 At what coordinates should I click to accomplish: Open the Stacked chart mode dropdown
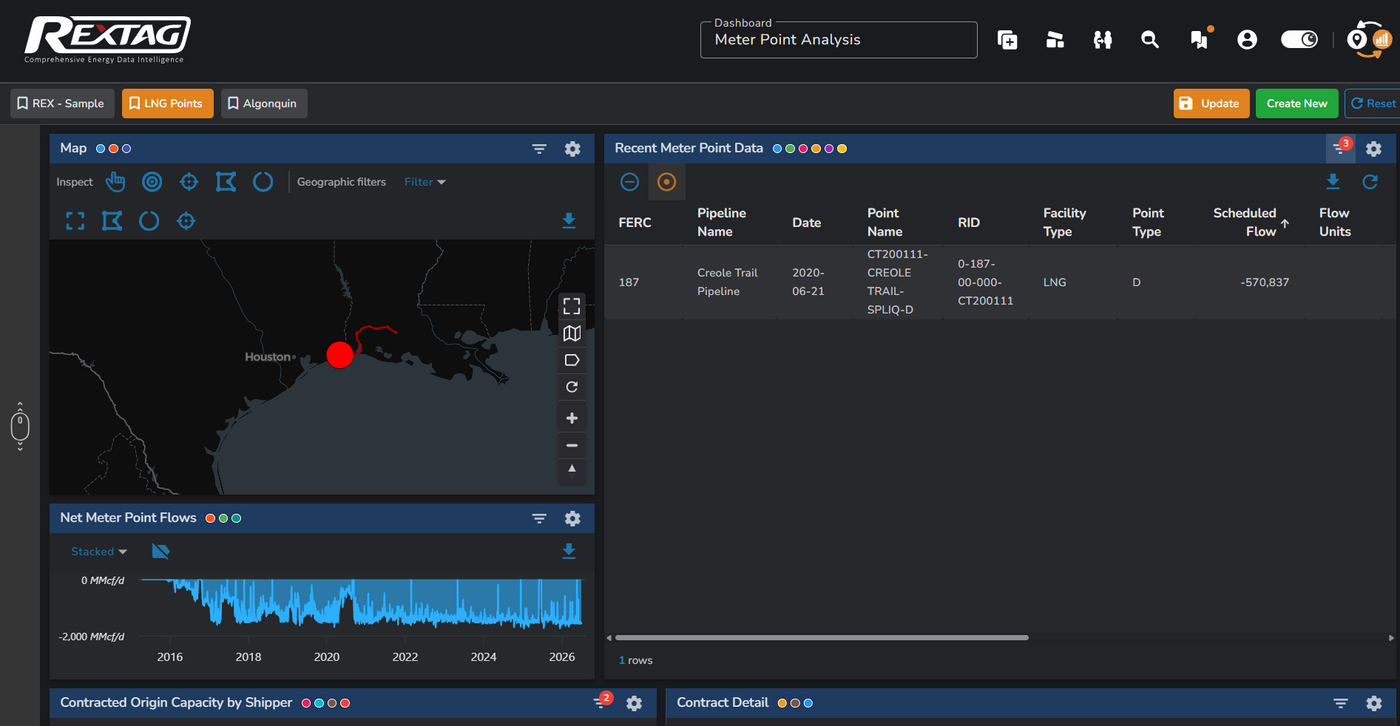[x=99, y=551]
